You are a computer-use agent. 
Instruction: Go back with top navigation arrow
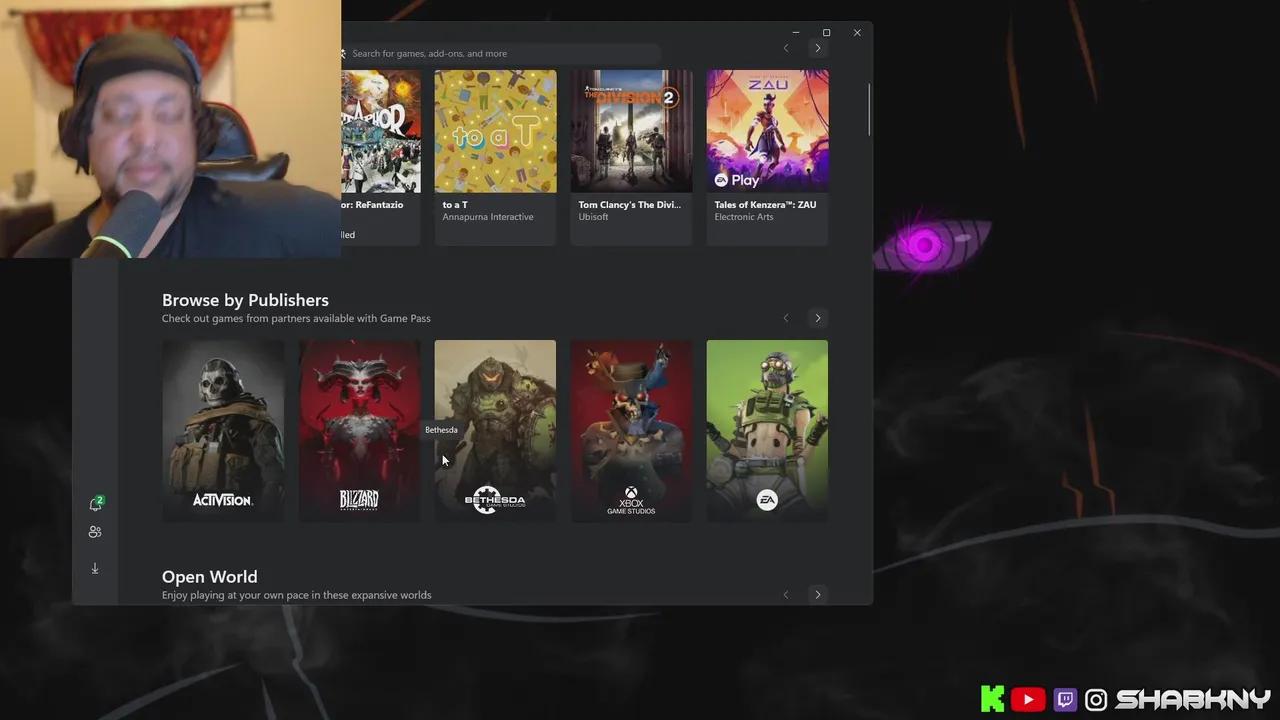[x=786, y=48]
